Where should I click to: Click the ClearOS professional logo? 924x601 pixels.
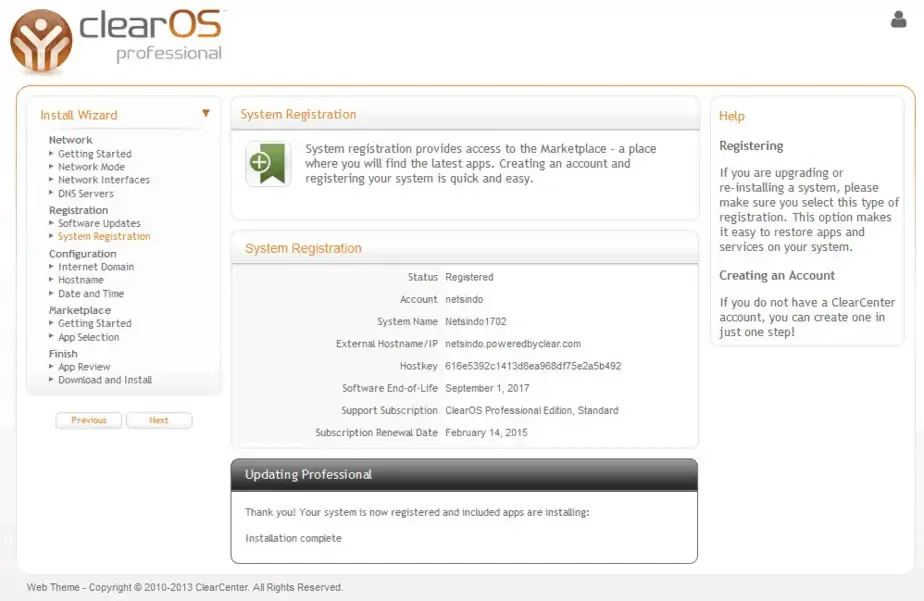pos(116,40)
